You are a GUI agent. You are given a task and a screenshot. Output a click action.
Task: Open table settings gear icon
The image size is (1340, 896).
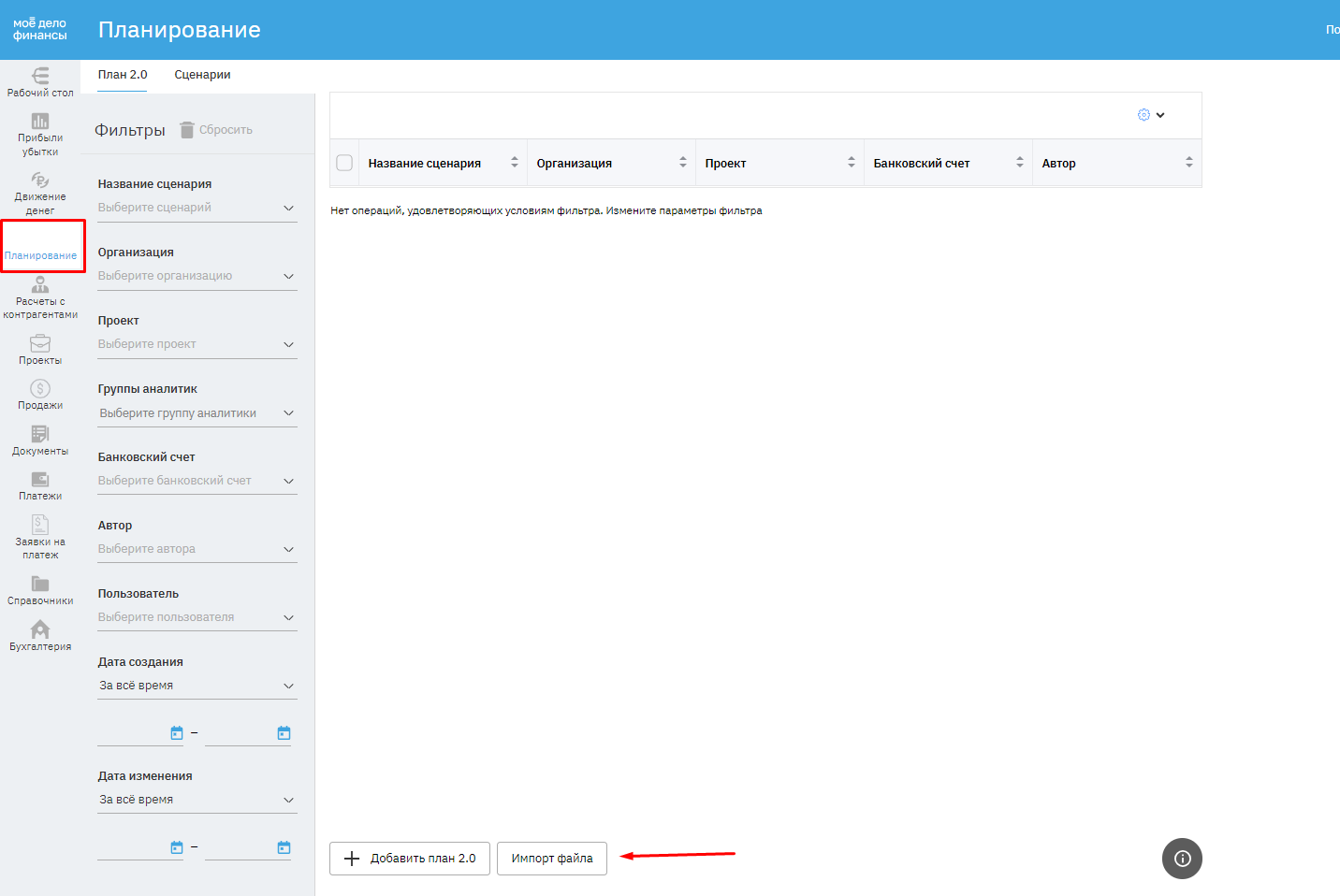coord(1143,115)
